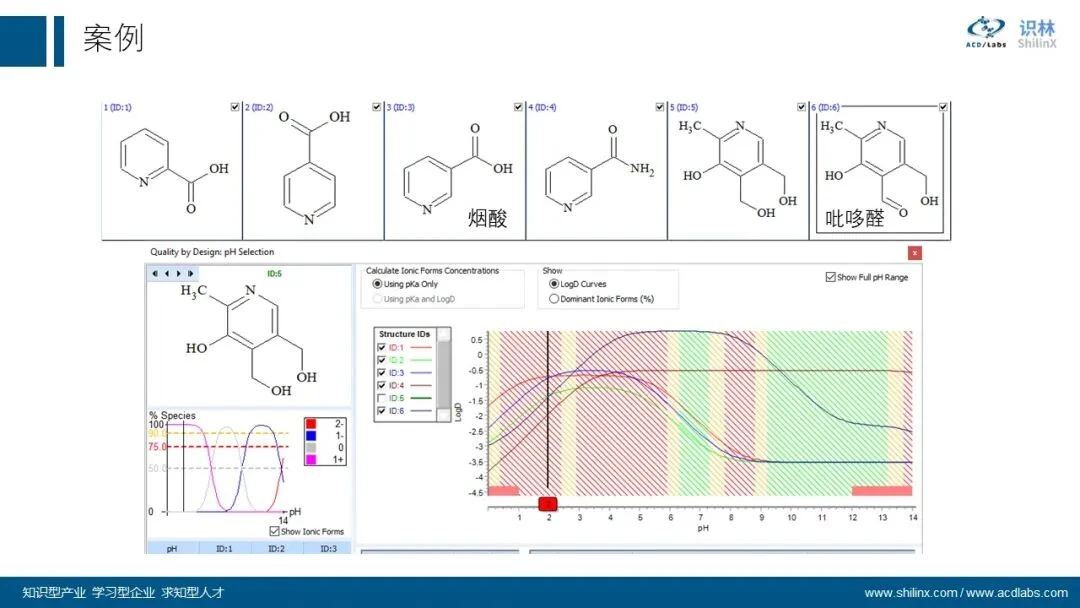Toggle Show Full pH Range checkbox
The height and width of the screenshot is (608, 1080).
tap(830, 277)
